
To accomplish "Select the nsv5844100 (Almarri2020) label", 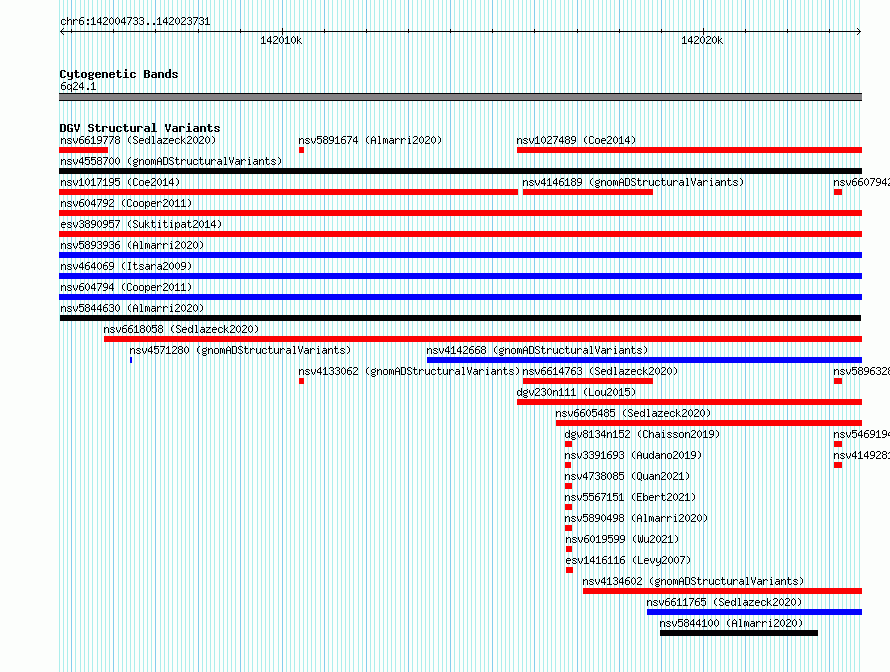I will pyautogui.click(x=731, y=623).
